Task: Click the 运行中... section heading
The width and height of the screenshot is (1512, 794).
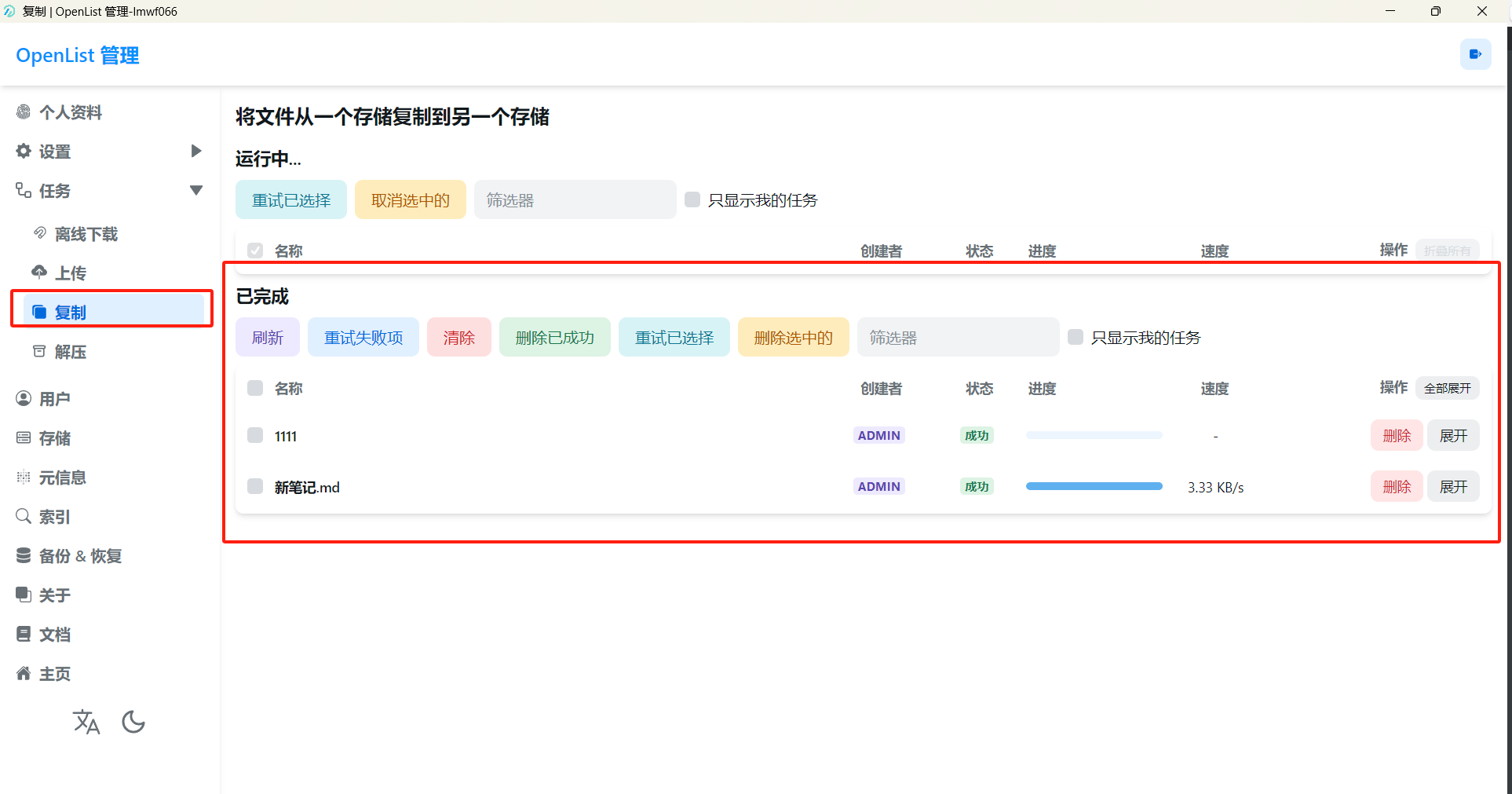Action: click(x=268, y=159)
